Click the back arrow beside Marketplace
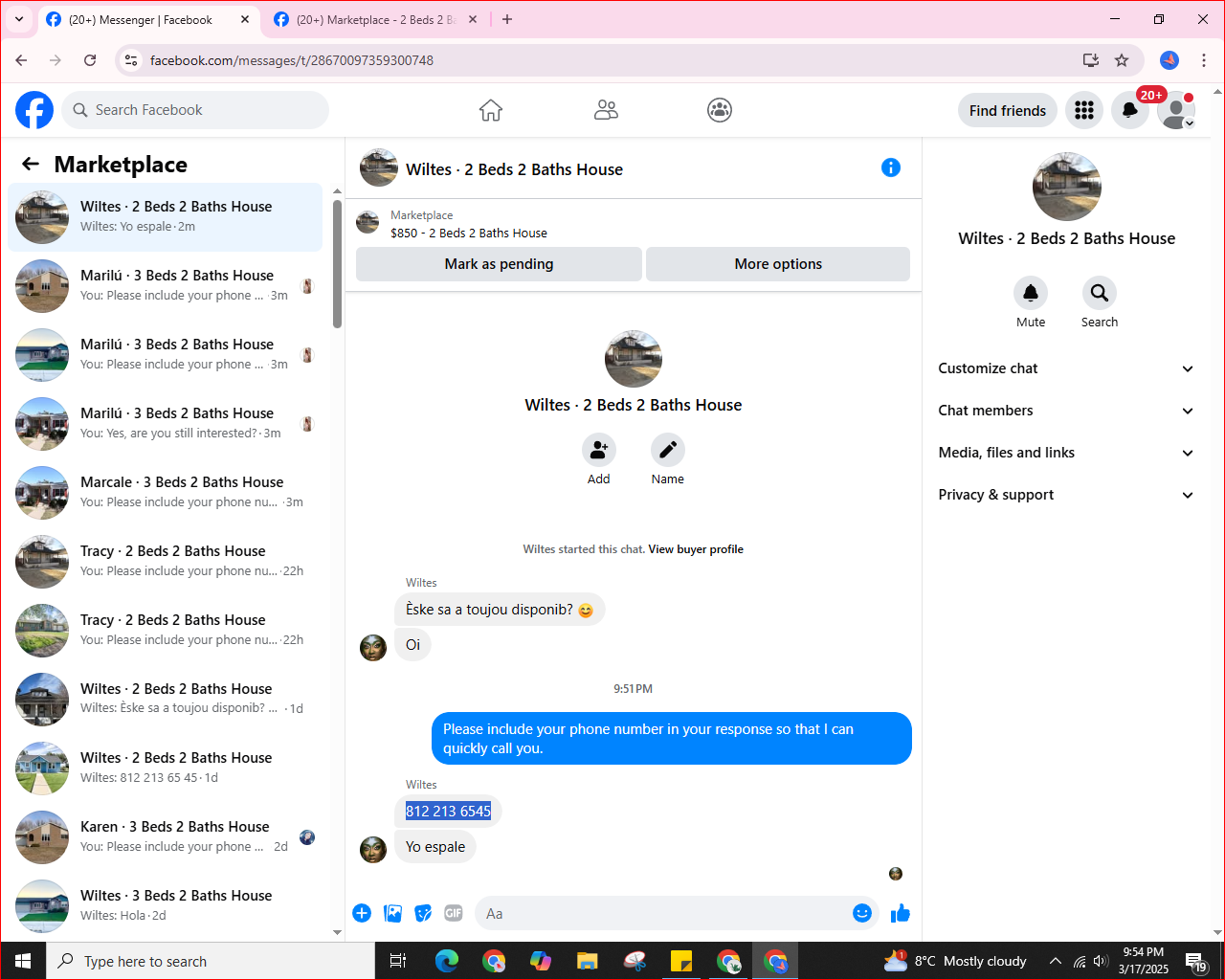This screenshot has height=980, width=1225. pyautogui.click(x=31, y=164)
